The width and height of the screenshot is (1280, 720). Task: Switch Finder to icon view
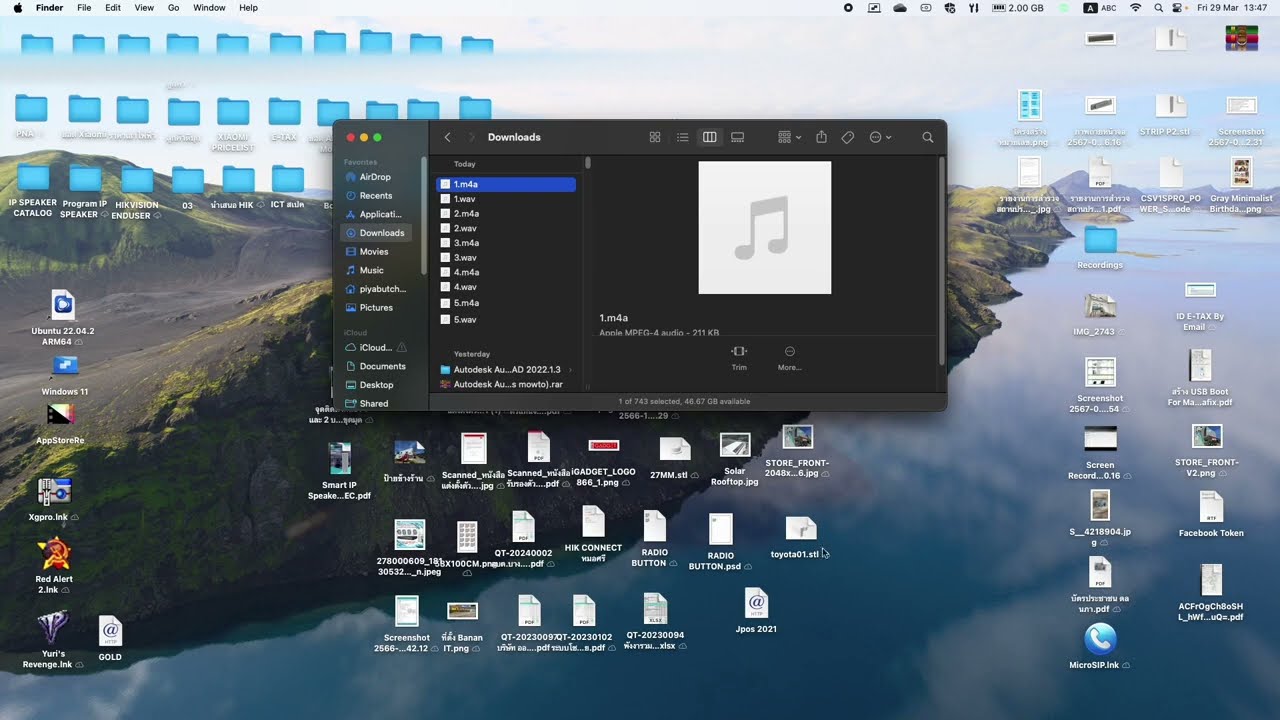point(655,137)
